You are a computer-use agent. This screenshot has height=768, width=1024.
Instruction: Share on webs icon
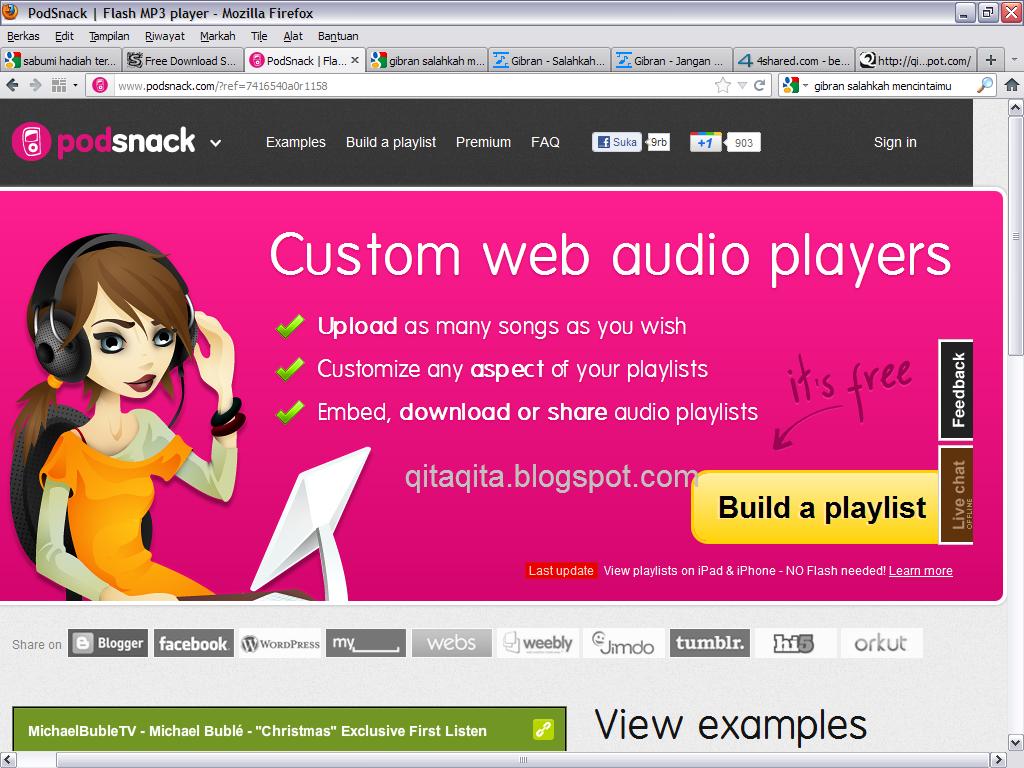tap(451, 643)
